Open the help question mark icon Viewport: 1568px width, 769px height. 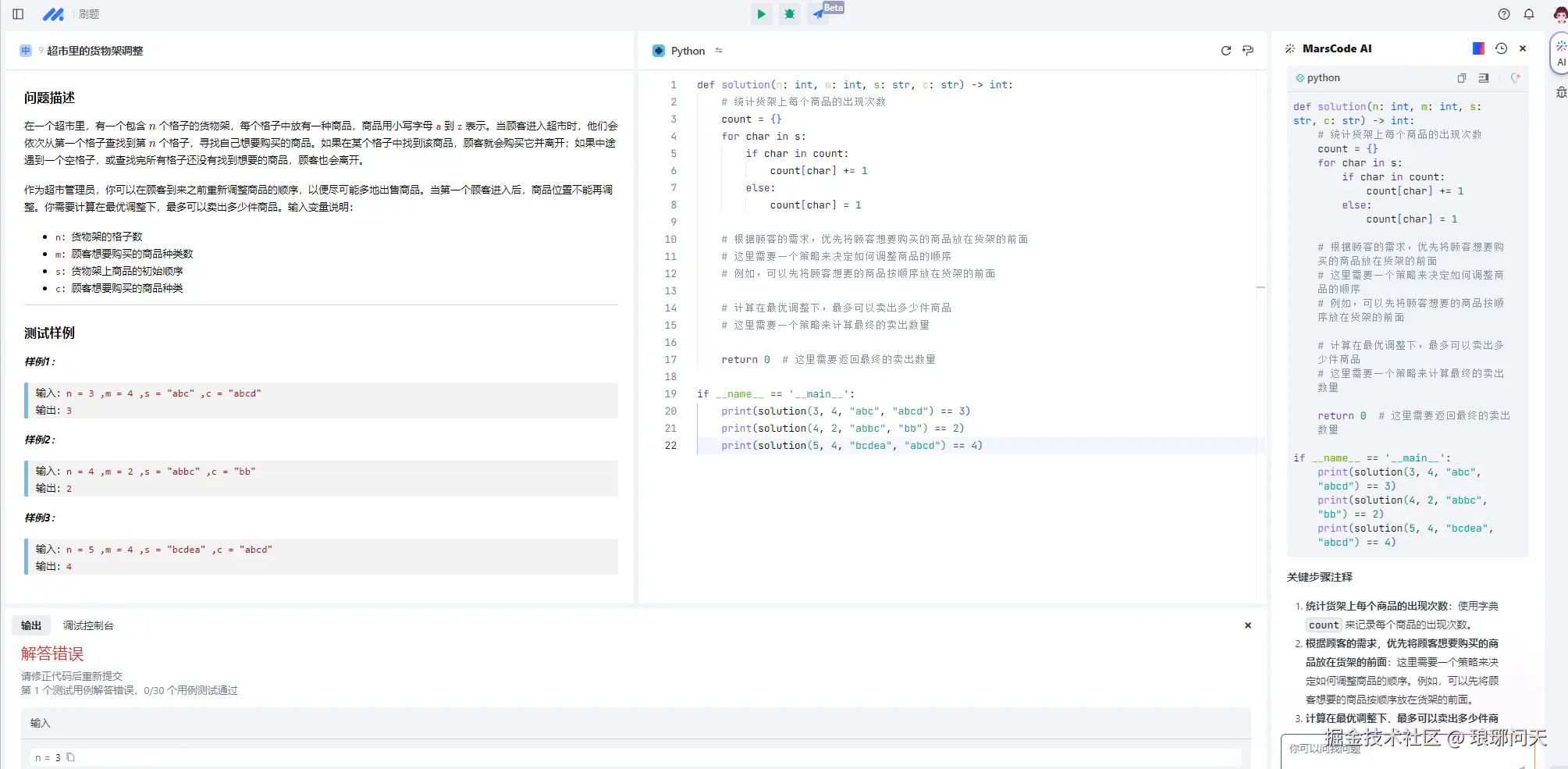1504,14
